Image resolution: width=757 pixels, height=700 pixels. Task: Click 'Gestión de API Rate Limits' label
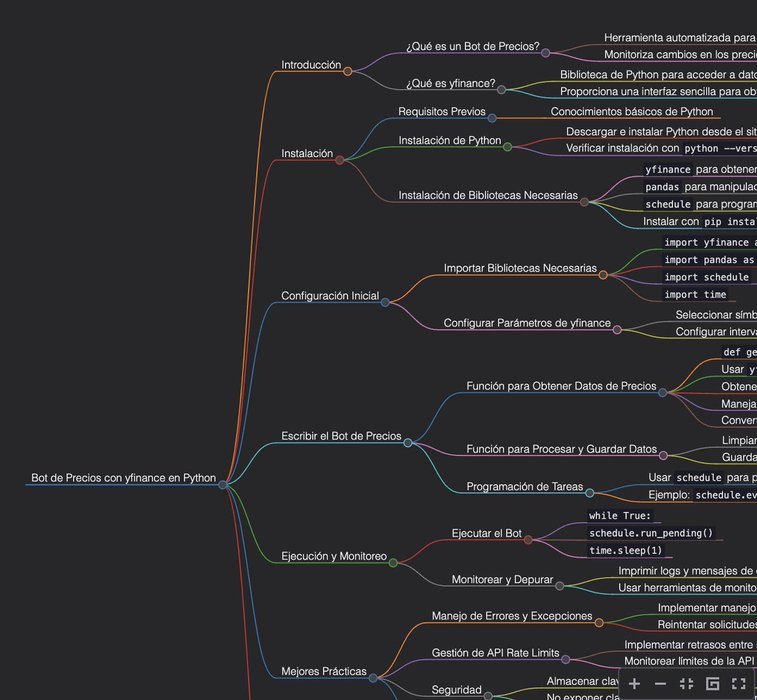pyautogui.click(x=496, y=653)
